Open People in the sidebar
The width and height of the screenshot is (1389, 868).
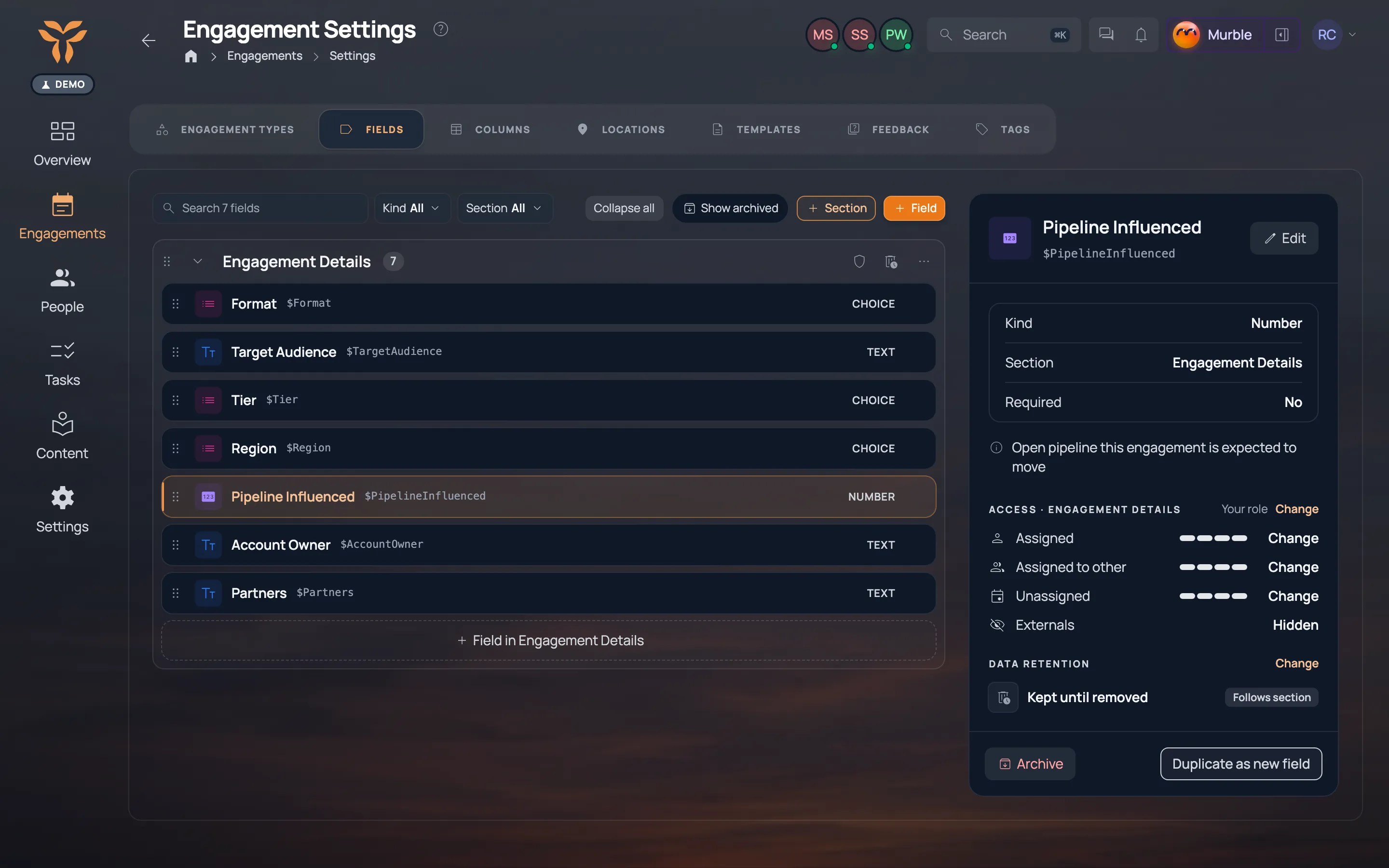tap(62, 290)
